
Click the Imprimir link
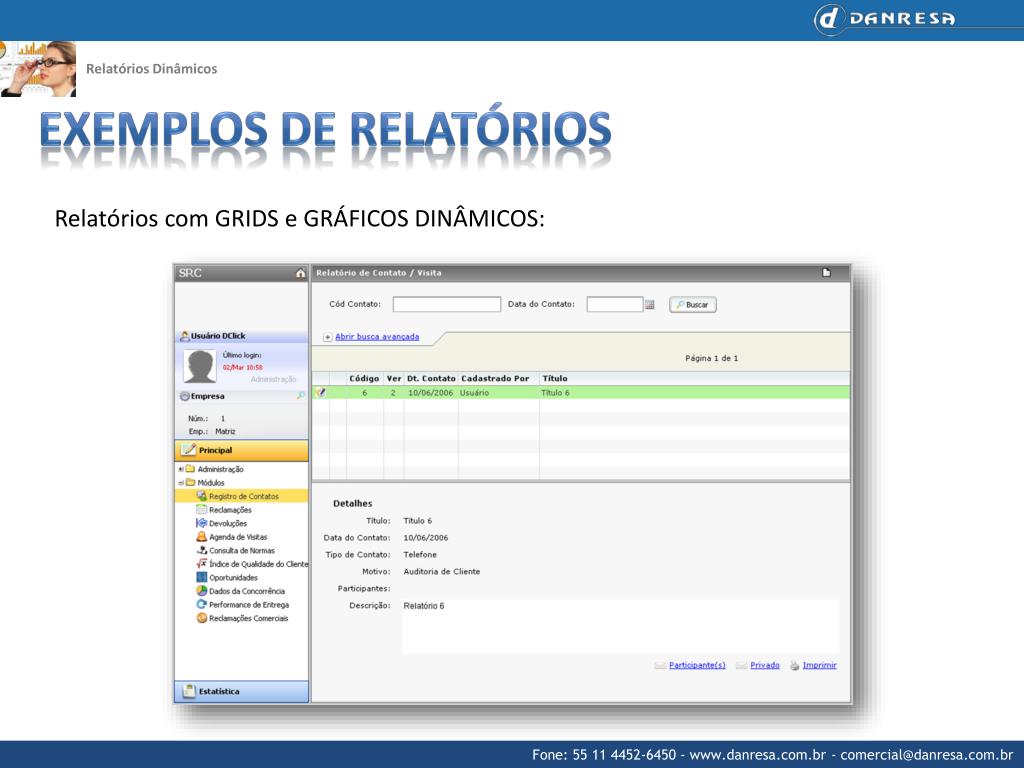click(819, 665)
